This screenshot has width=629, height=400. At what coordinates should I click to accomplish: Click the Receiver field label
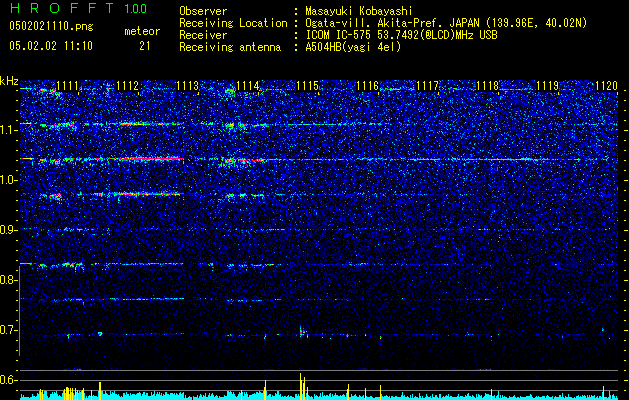[x=203, y=35]
